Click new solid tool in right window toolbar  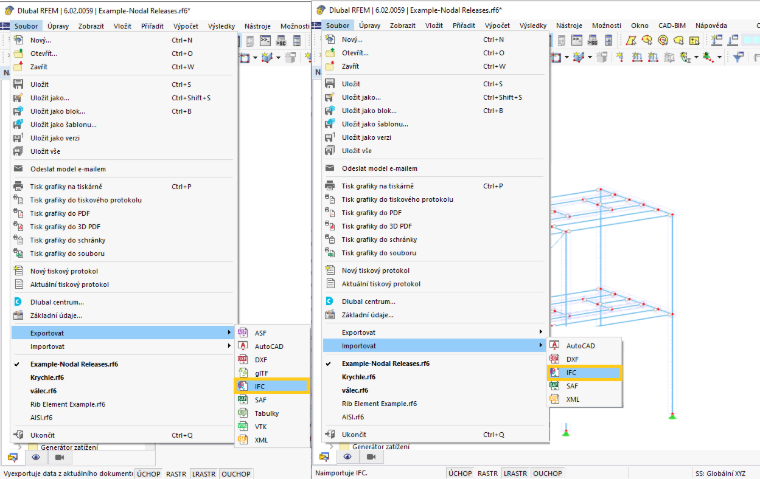point(579,57)
